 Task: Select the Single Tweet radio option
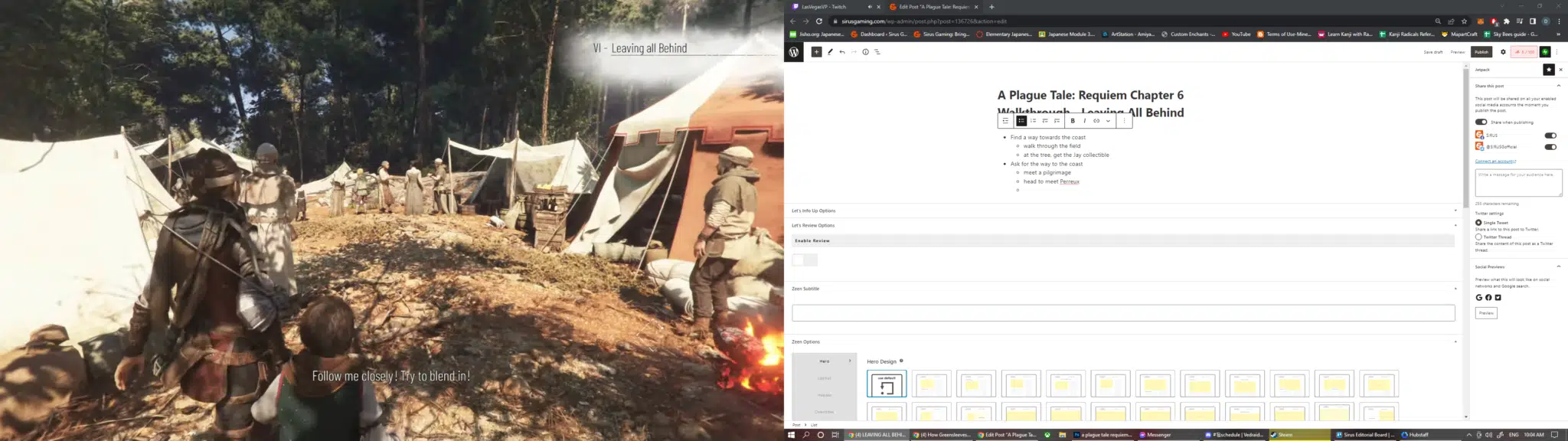tap(1478, 223)
